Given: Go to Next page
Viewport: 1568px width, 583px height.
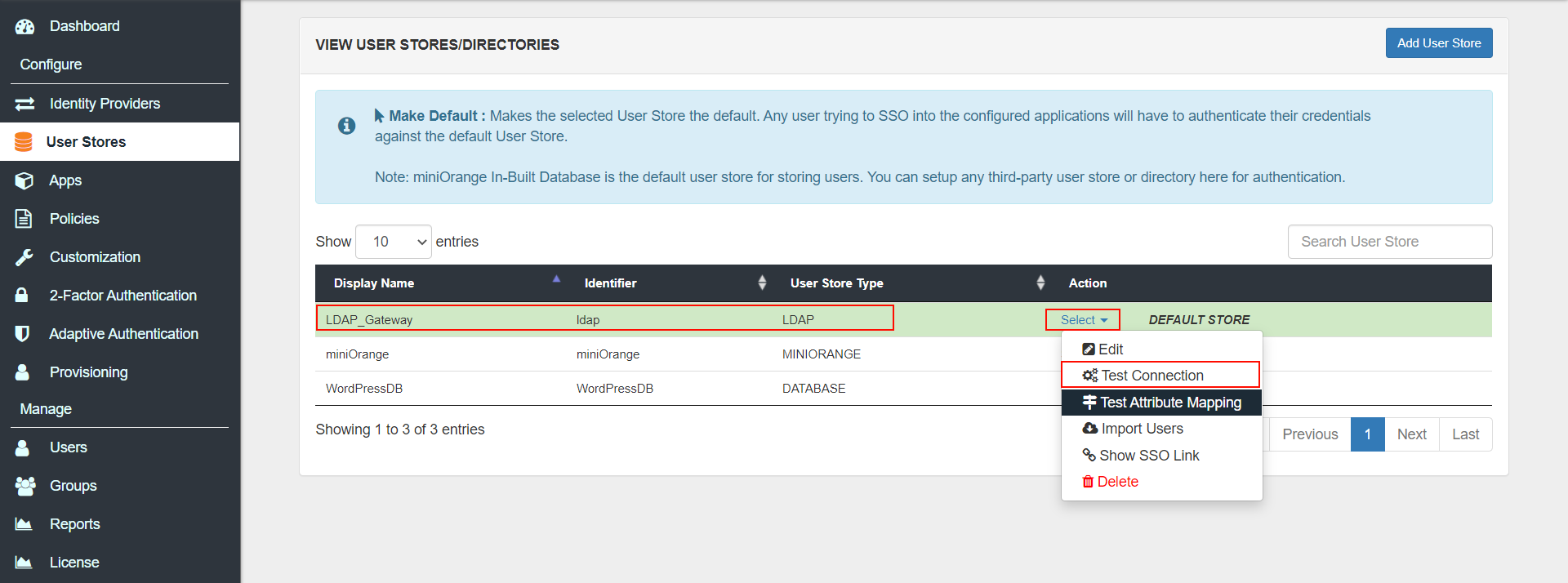Looking at the screenshot, I should pyautogui.click(x=1412, y=434).
